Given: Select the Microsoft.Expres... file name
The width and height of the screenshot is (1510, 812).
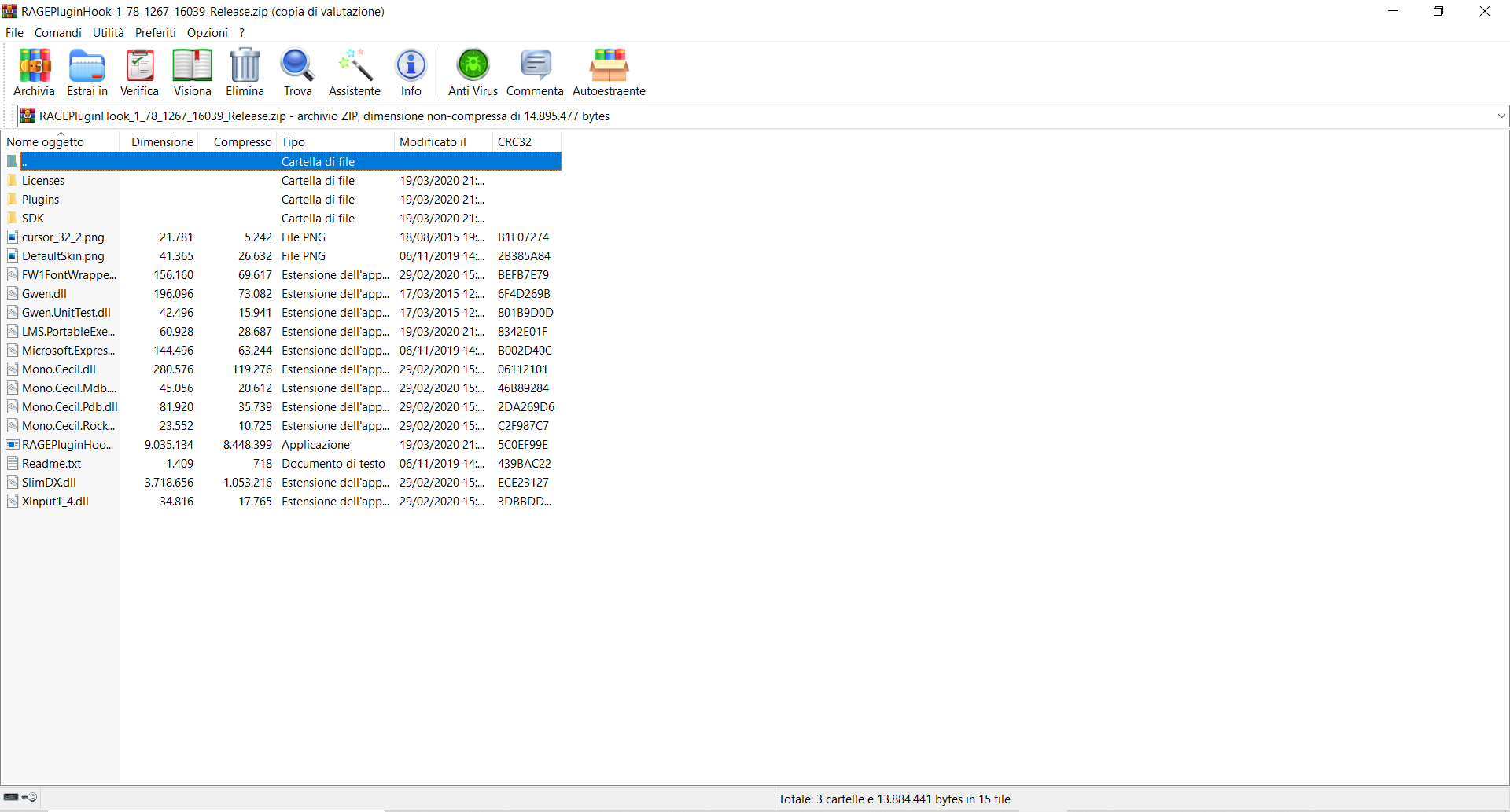Looking at the screenshot, I should click(68, 351).
